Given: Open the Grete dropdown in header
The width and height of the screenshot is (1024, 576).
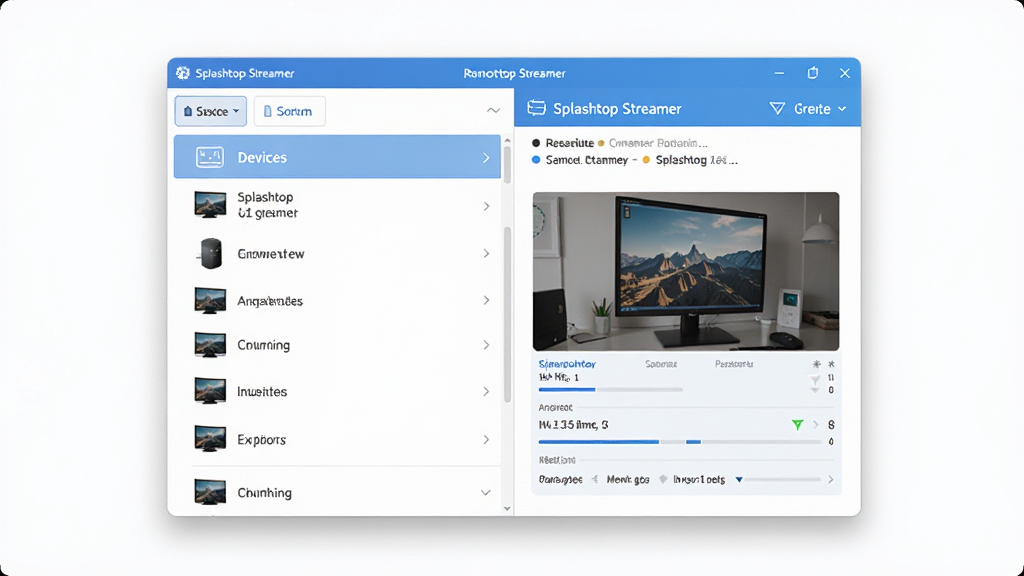Looking at the screenshot, I should [x=820, y=109].
